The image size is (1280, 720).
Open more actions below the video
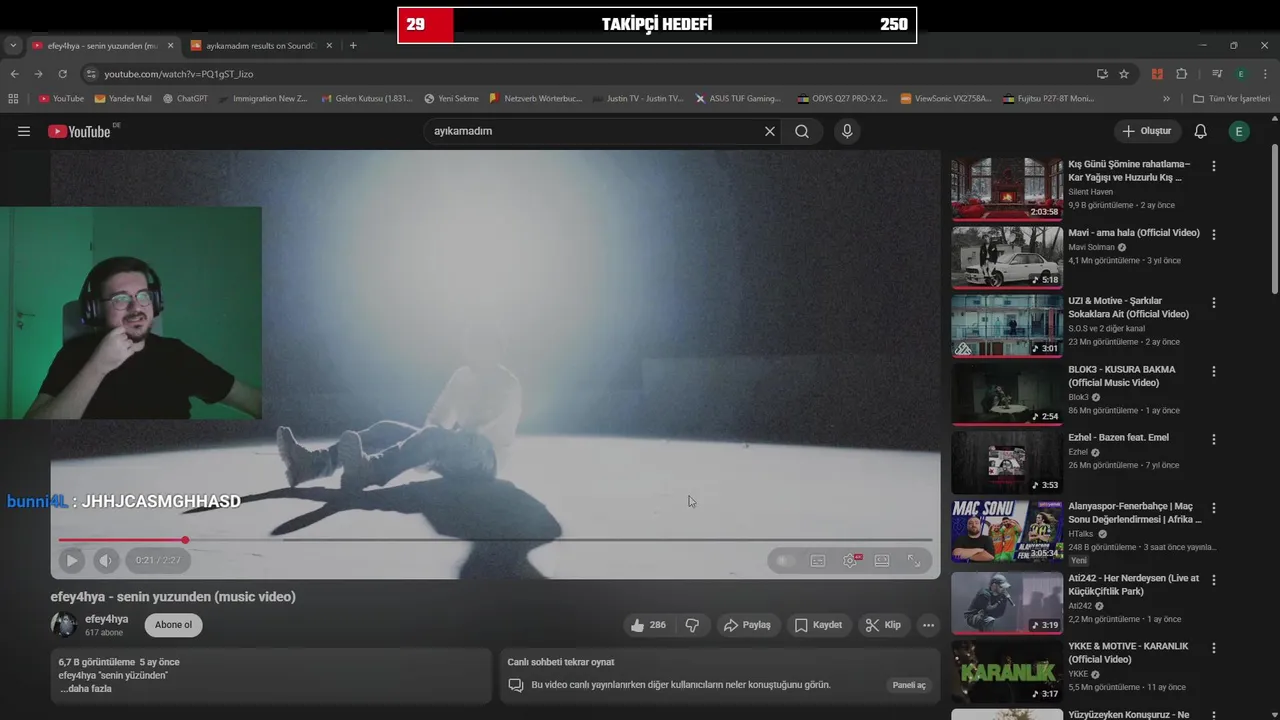tap(928, 625)
